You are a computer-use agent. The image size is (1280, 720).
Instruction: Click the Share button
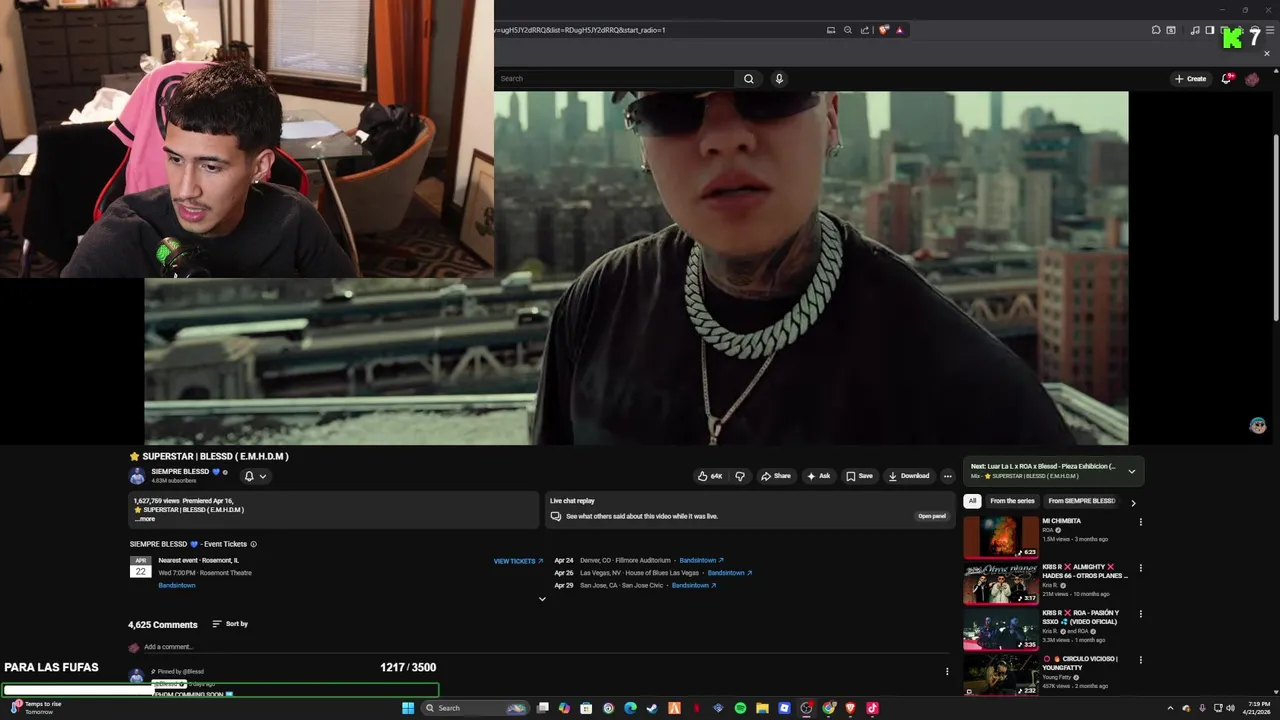pyautogui.click(x=775, y=476)
